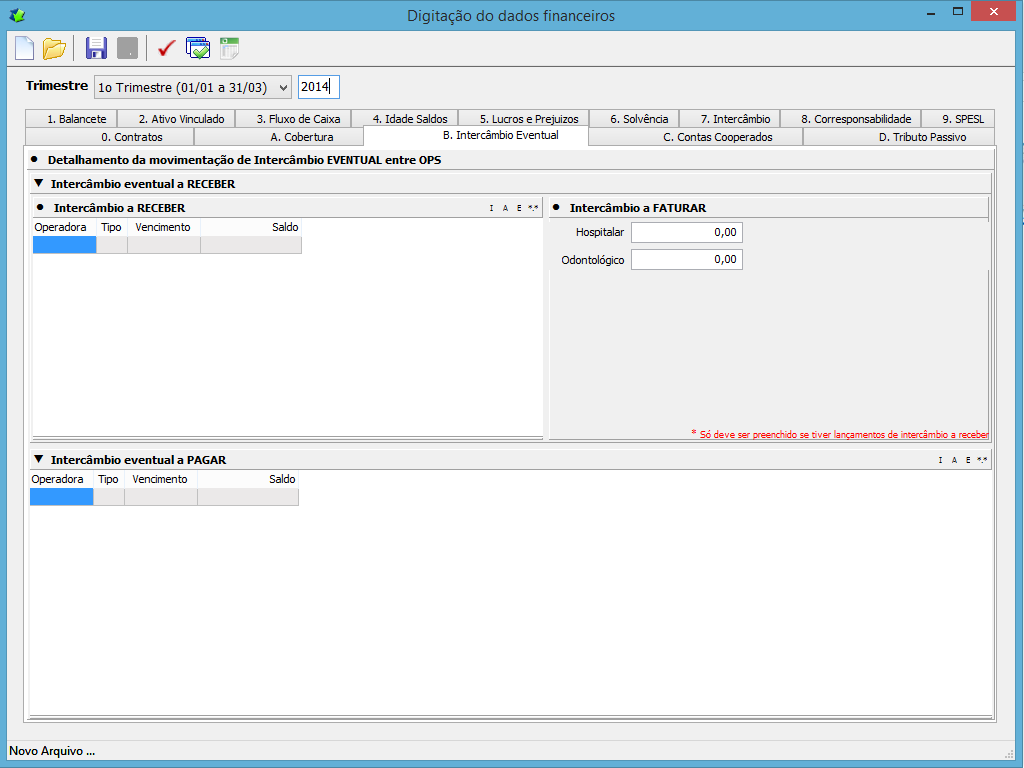Click the 'Novo Arquivo ...' status bar text
The height and width of the screenshot is (768, 1024).
pyautogui.click(x=52, y=751)
